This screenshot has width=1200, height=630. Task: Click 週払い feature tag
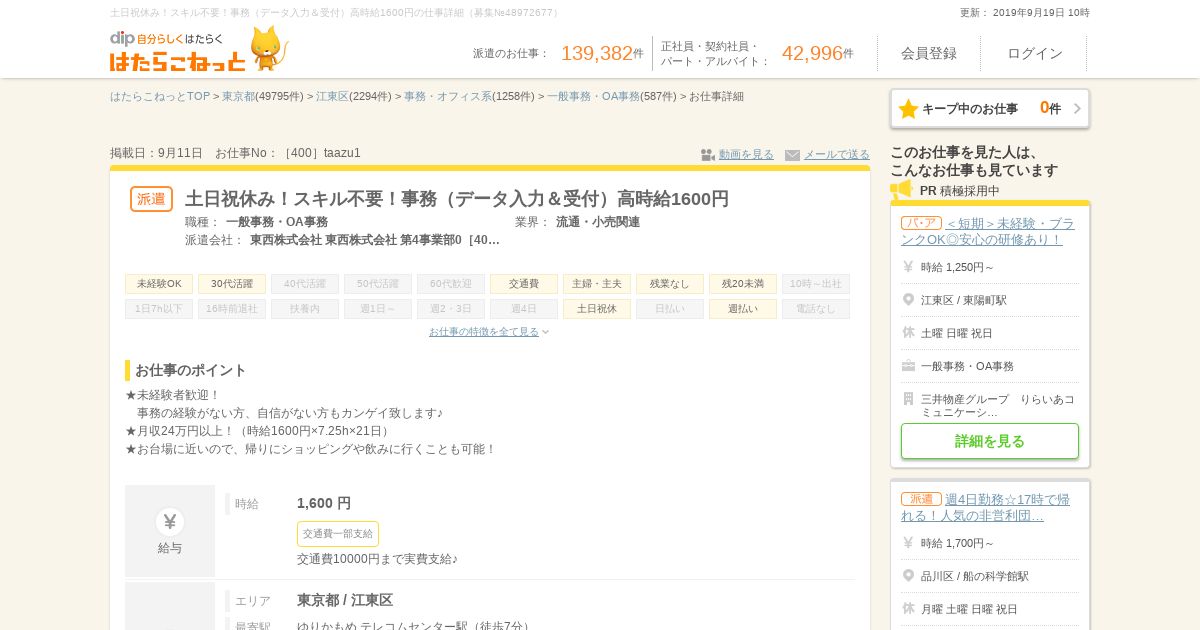743,309
